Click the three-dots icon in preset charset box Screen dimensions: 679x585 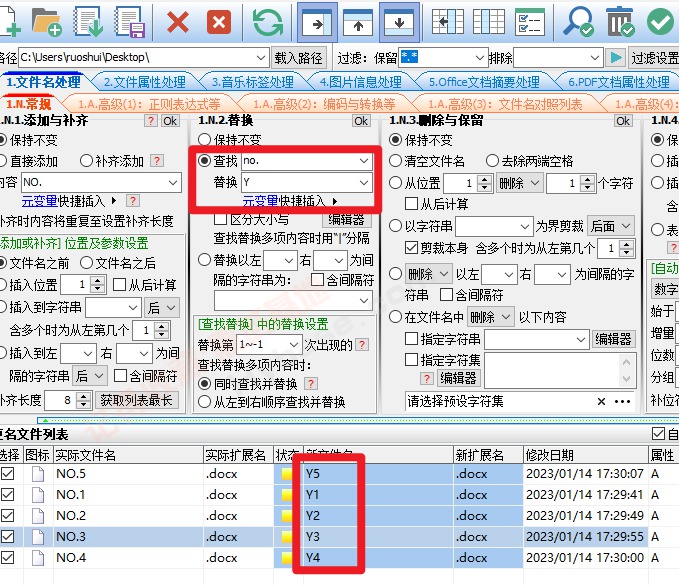[x=622, y=401]
